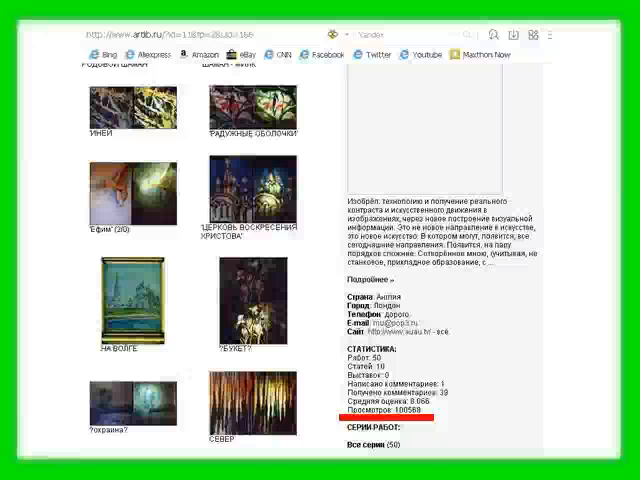Click the 'Просмотров: 100568' statistic text

coord(384,410)
